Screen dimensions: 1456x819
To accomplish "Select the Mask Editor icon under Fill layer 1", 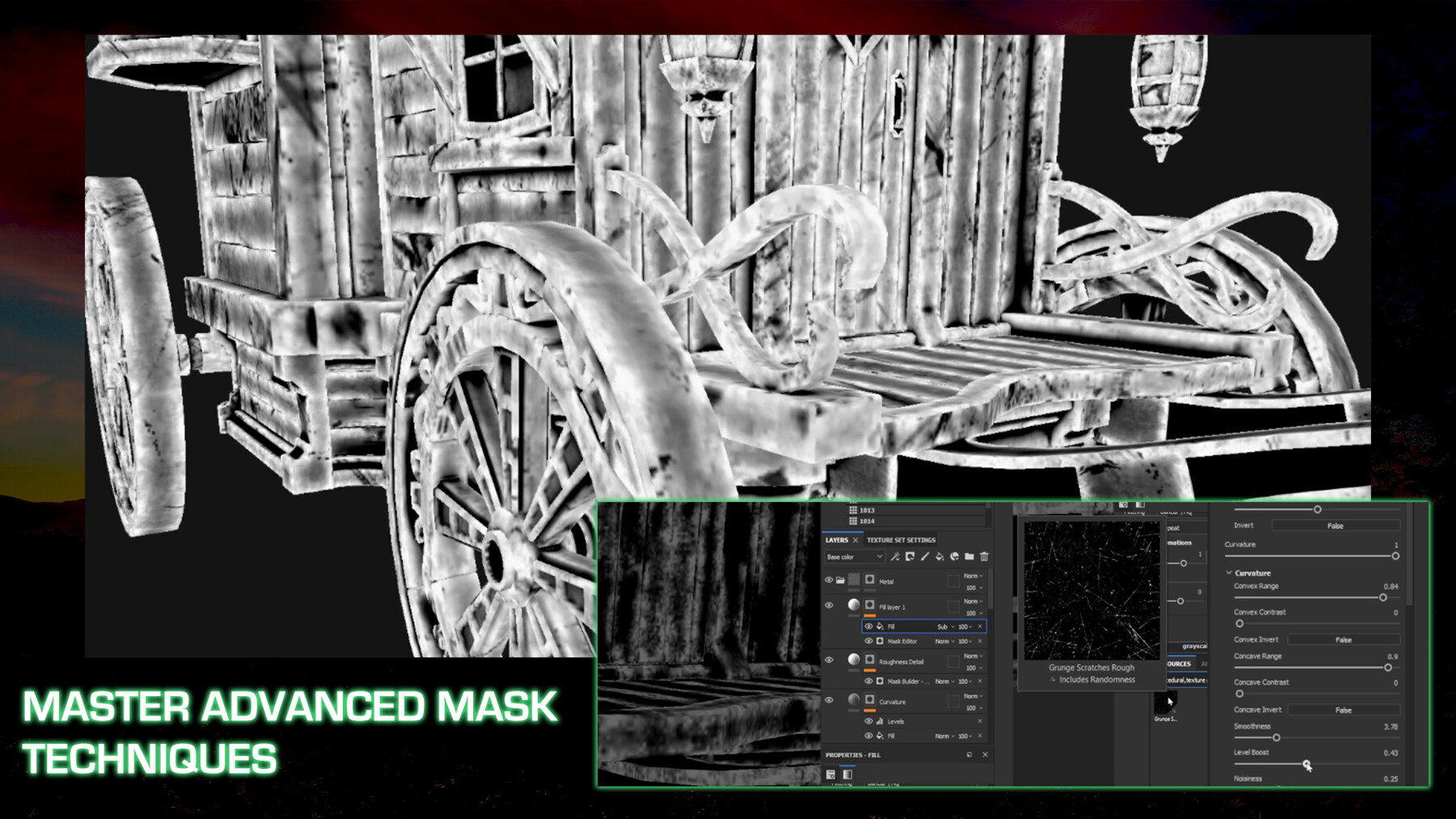I will 880,641.
